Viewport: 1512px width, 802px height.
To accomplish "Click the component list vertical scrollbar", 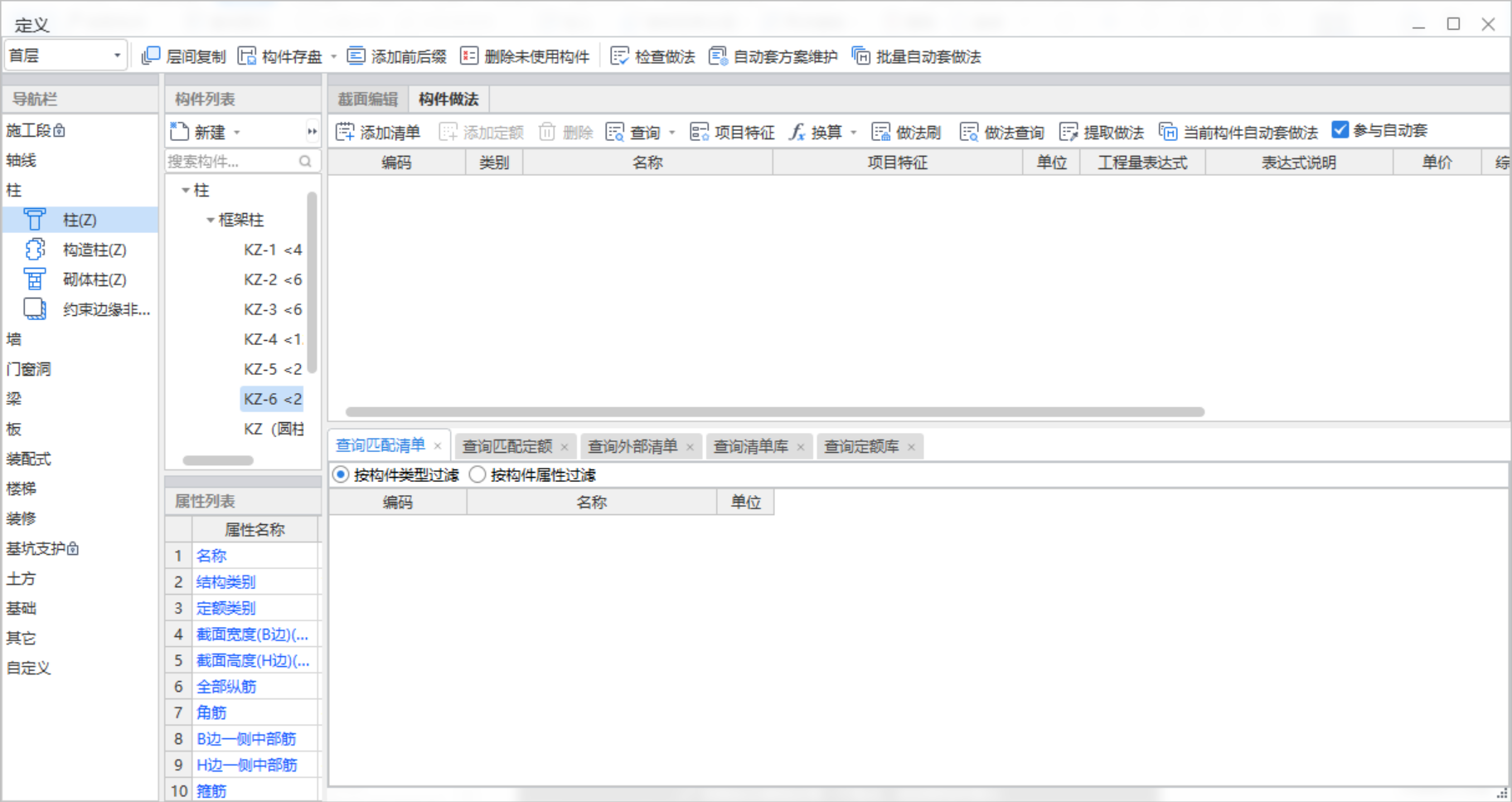I will pos(313,282).
